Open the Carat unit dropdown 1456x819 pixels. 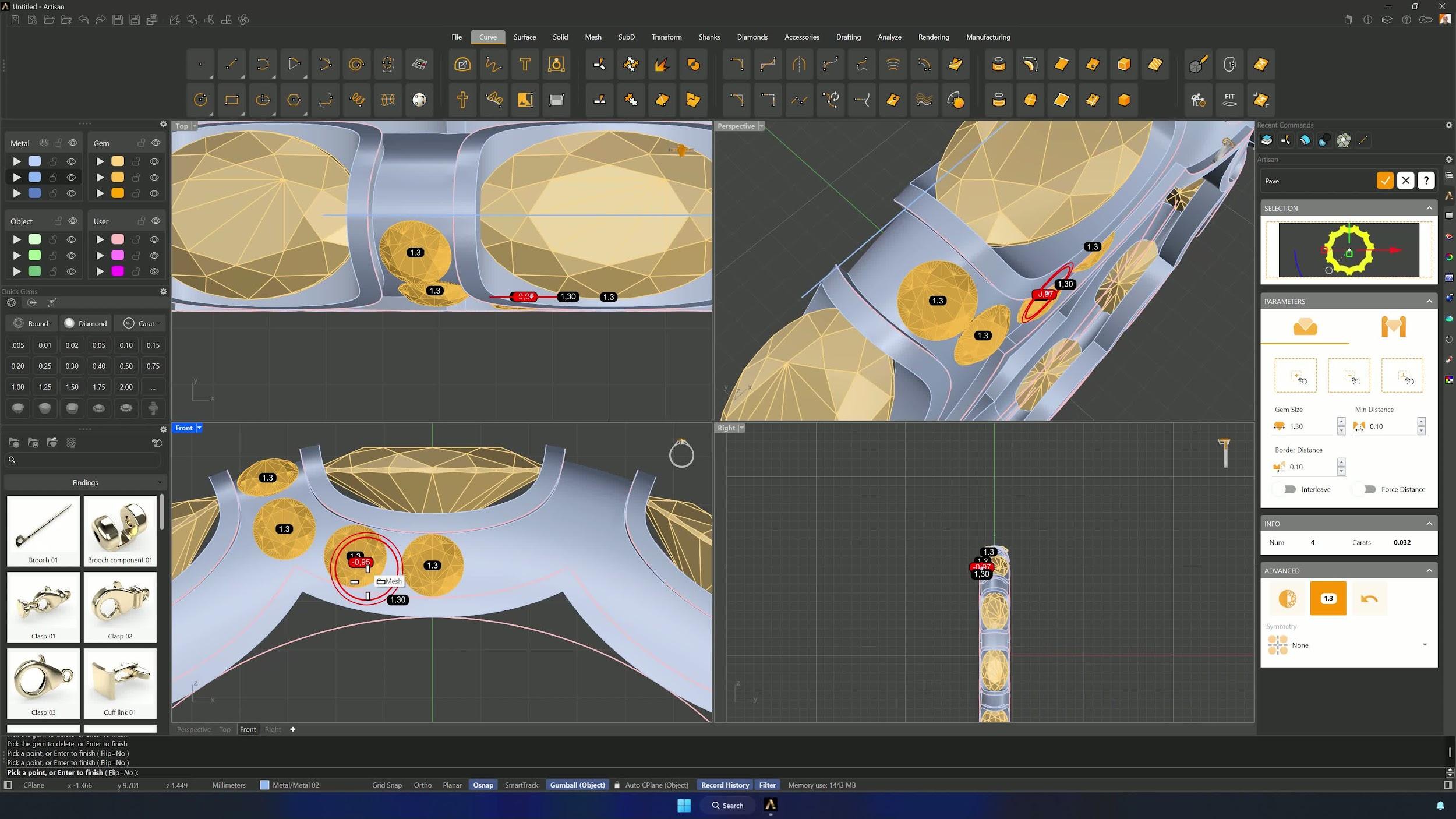(x=140, y=323)
